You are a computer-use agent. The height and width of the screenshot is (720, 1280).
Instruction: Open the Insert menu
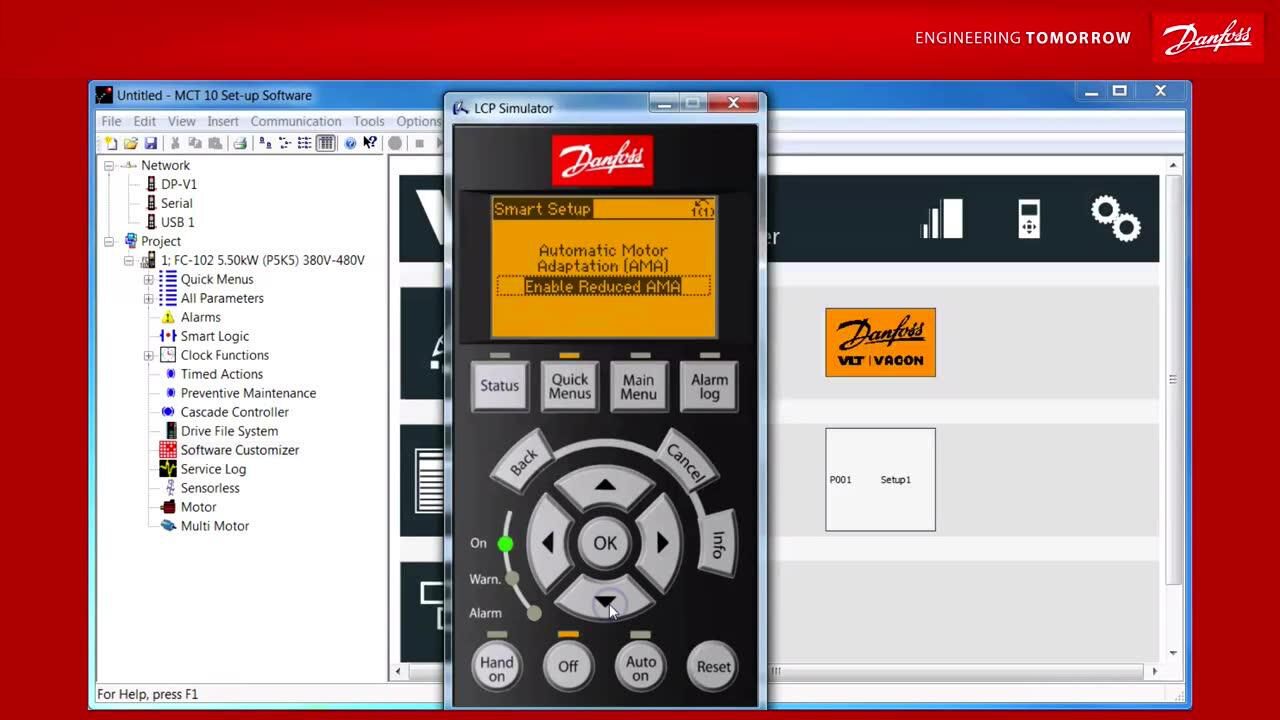(222, 121)
